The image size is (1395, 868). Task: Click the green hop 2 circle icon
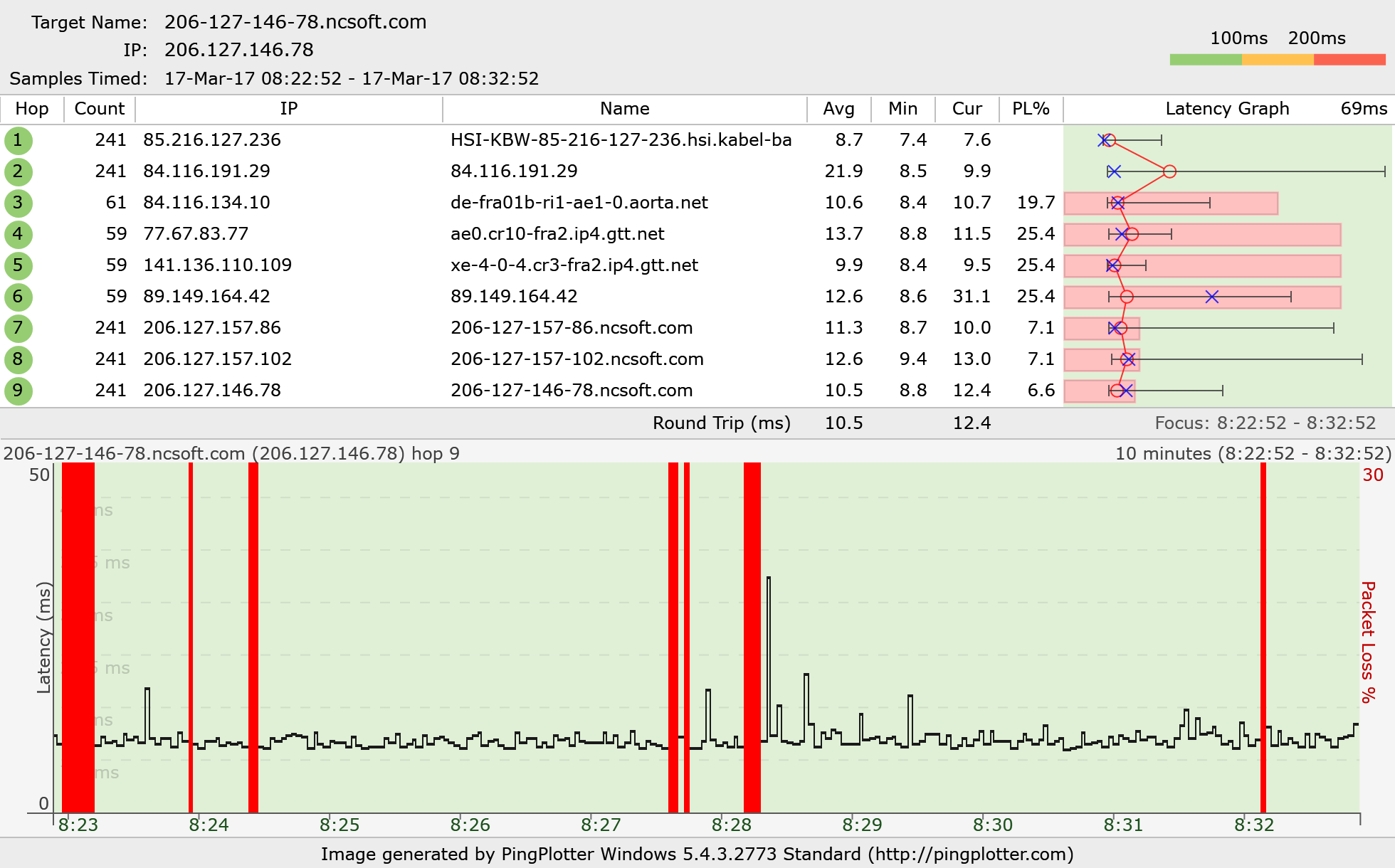[x=18, y=171]
